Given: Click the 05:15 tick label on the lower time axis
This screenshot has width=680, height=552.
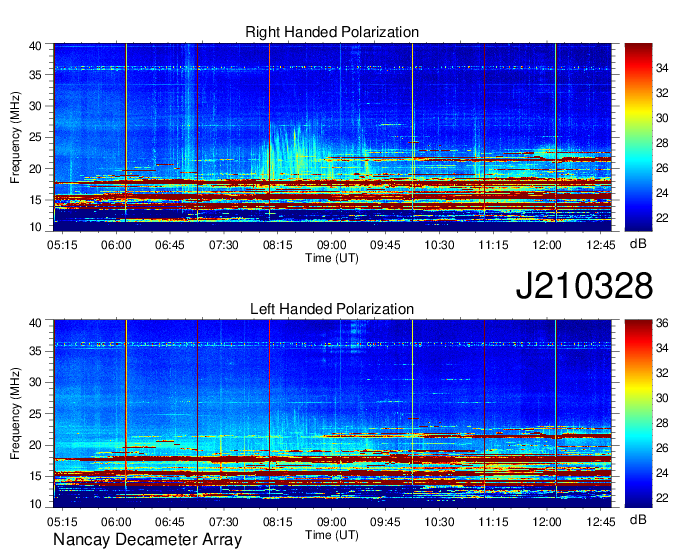Looking at the screenshot, I should pyautogui.click(x=62, y=522).
